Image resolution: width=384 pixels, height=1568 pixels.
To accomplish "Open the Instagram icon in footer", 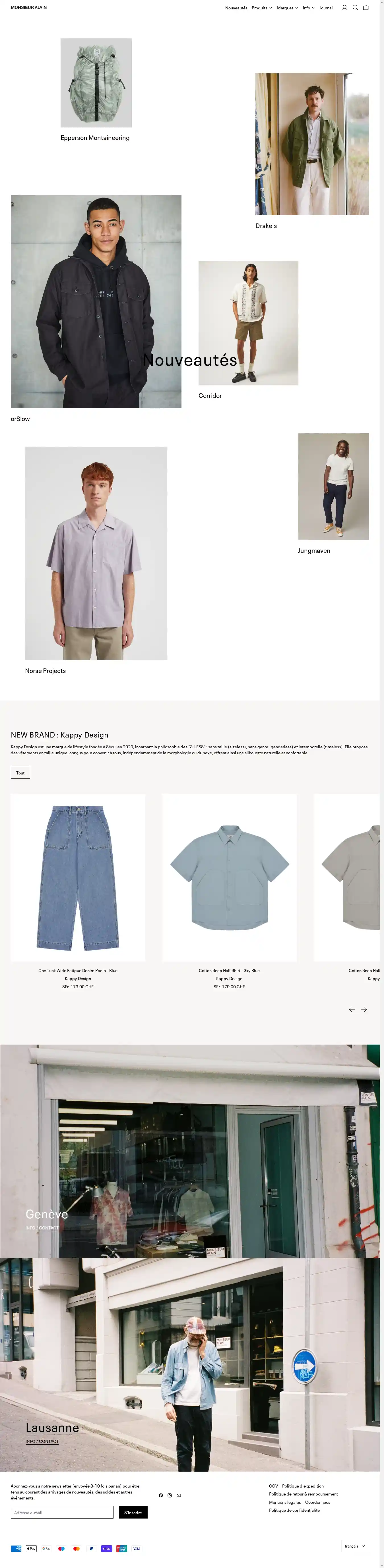I will click(x=170, y=1495).
